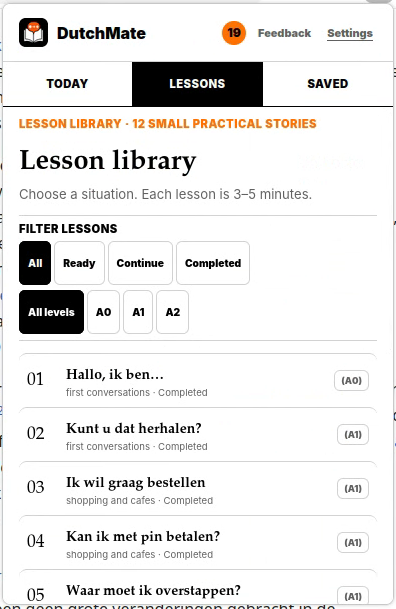
Task: Filter lessons by Ready status
Action: click(79, 263)
